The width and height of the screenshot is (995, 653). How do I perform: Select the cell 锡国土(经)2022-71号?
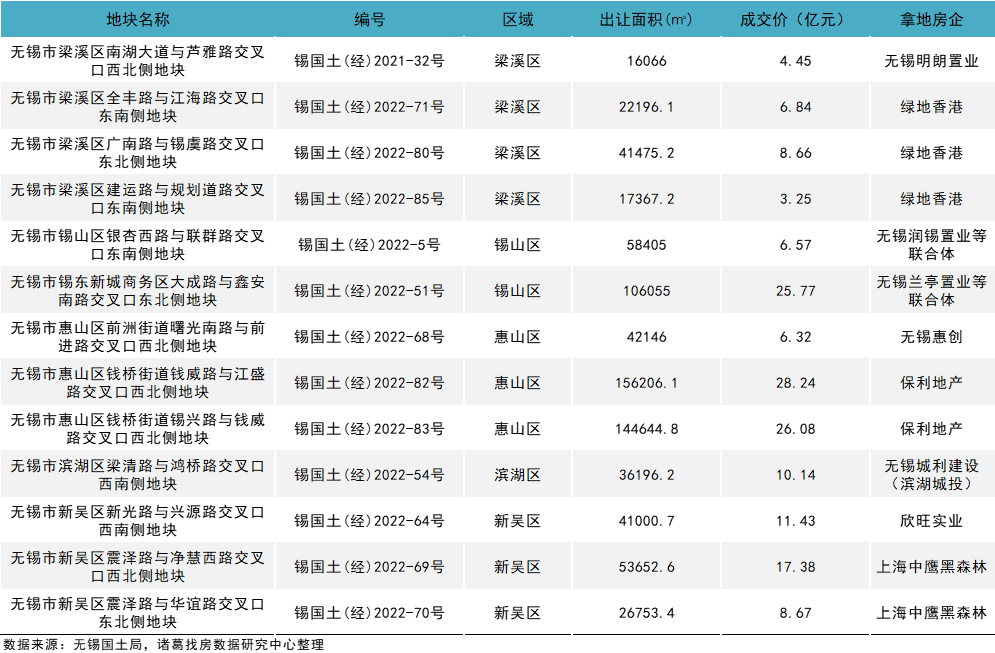tap(369, 107)
